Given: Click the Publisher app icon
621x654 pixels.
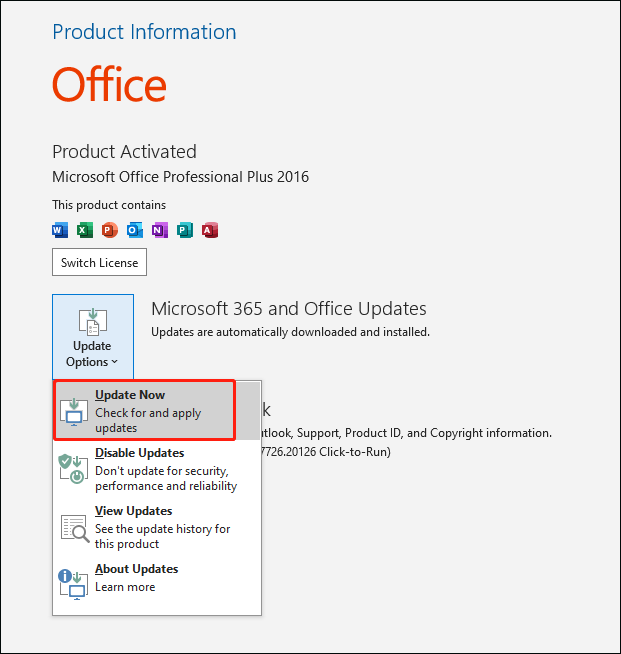Looking at the screenshot, I should (185, 230).
